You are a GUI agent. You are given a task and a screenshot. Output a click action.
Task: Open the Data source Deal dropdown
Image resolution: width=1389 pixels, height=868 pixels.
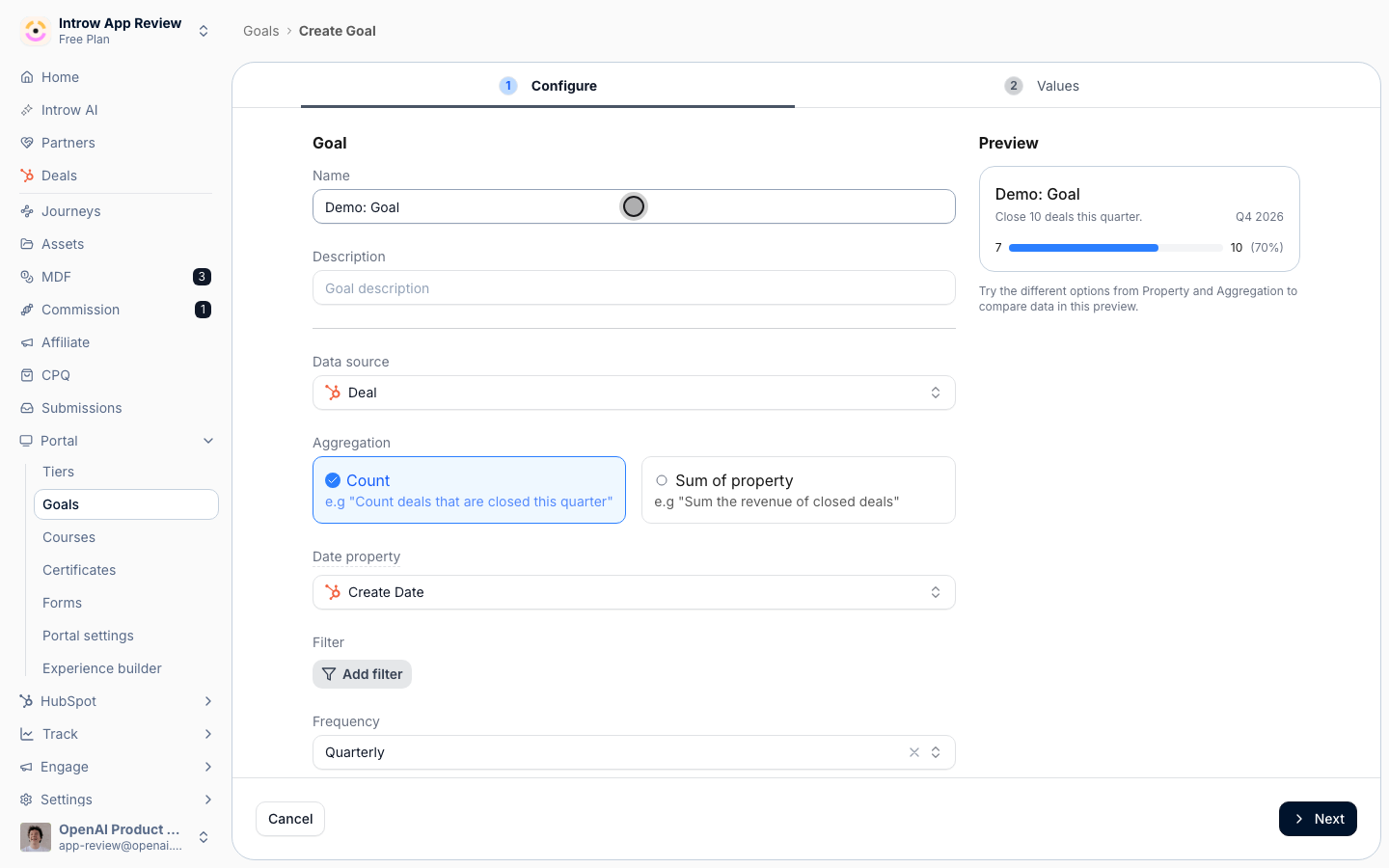[634, 393]
